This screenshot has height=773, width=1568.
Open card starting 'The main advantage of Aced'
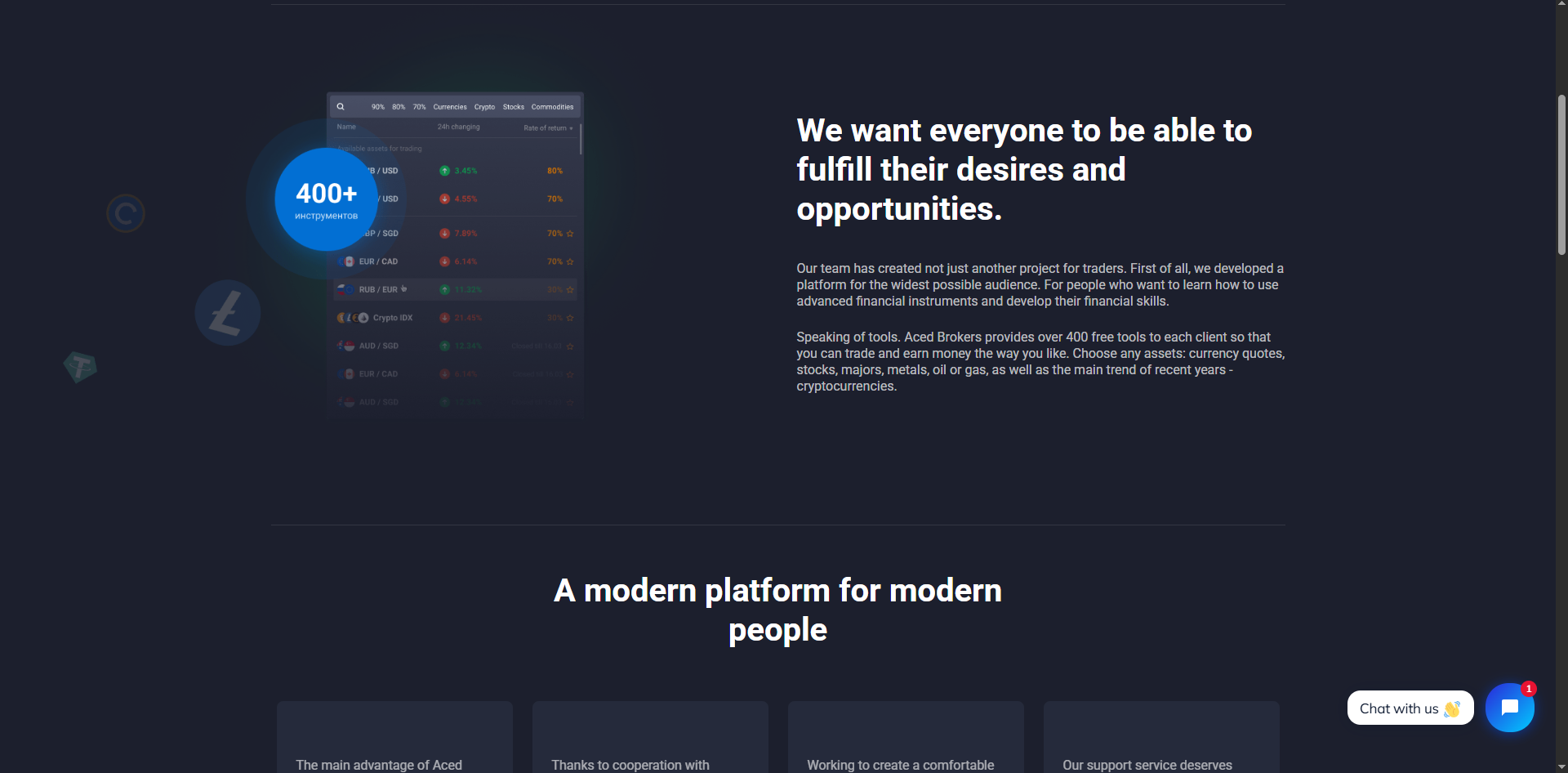394,737
